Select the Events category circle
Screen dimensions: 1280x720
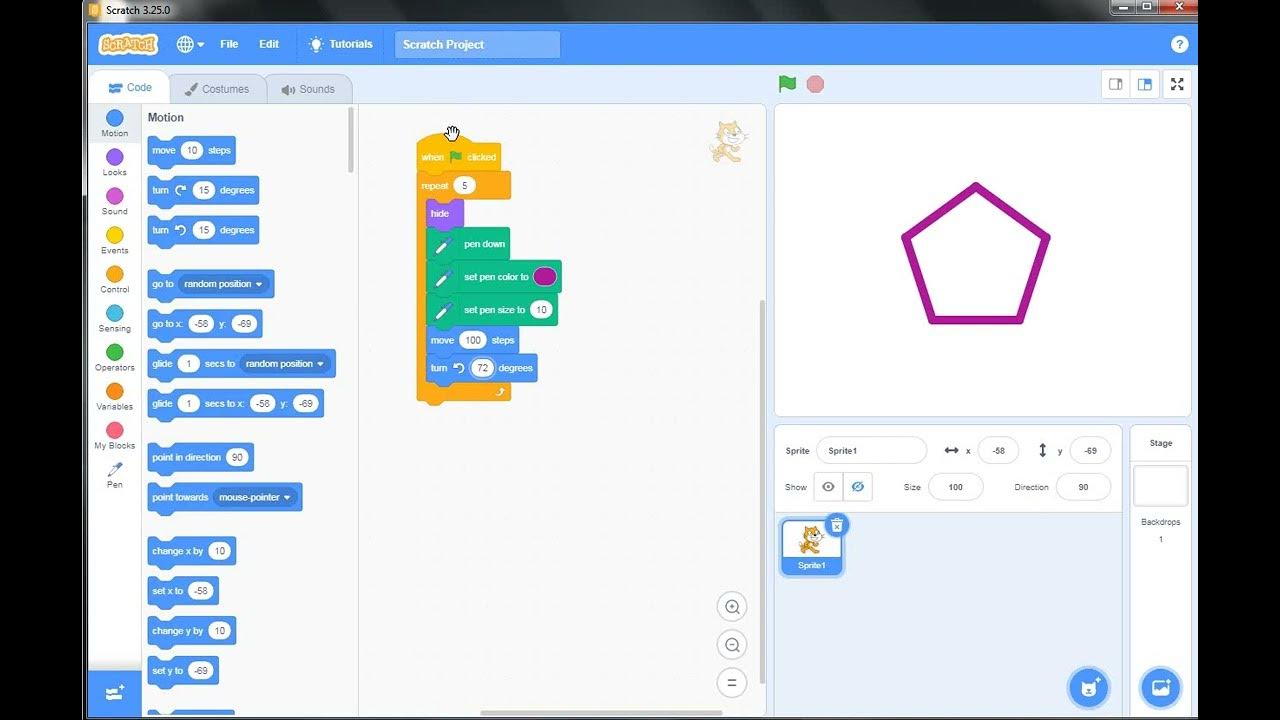(x=115, y=235)
